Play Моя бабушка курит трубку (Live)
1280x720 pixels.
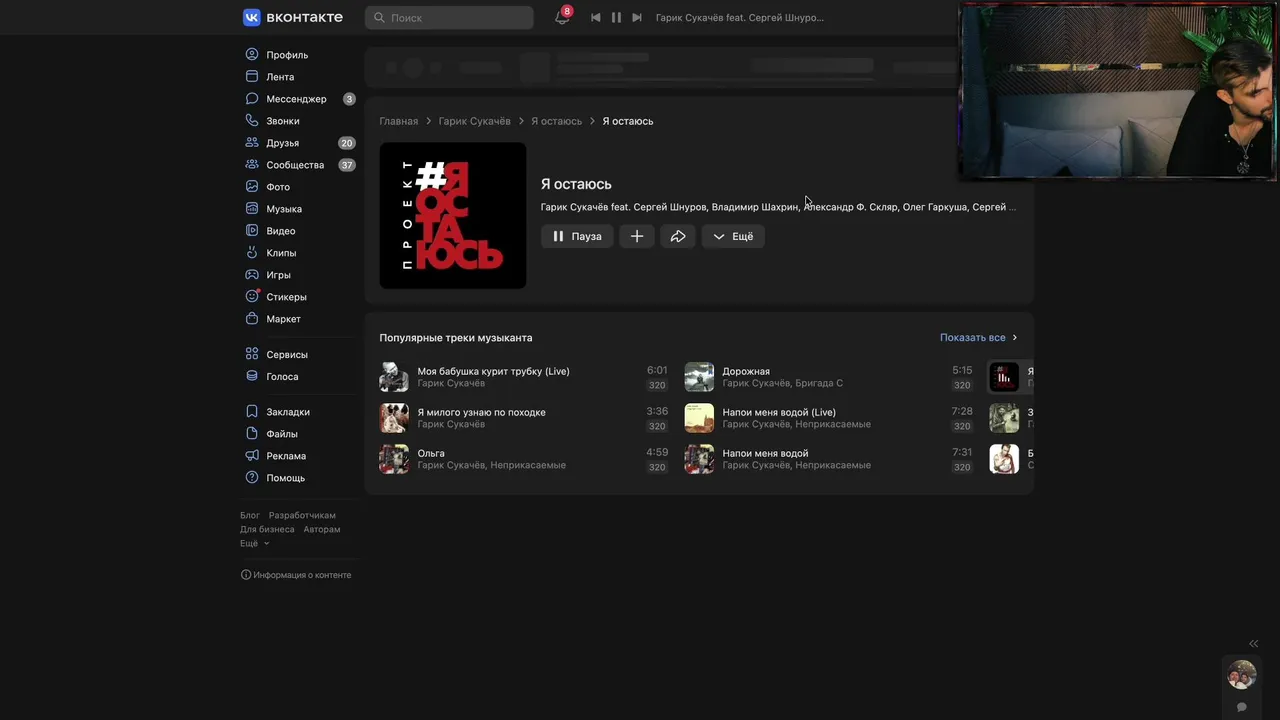[x=524, y=377]
